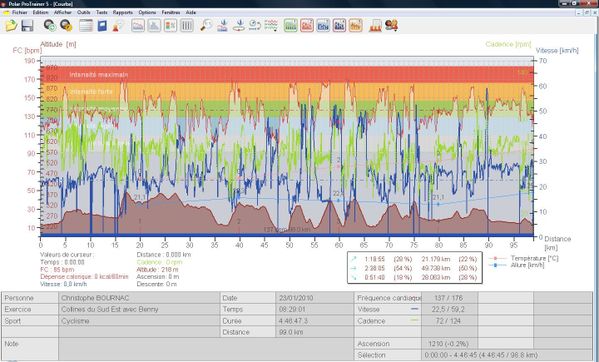599x362 pixels.
Task: Open the light blue chart report icon
Action: pos(323,26)
